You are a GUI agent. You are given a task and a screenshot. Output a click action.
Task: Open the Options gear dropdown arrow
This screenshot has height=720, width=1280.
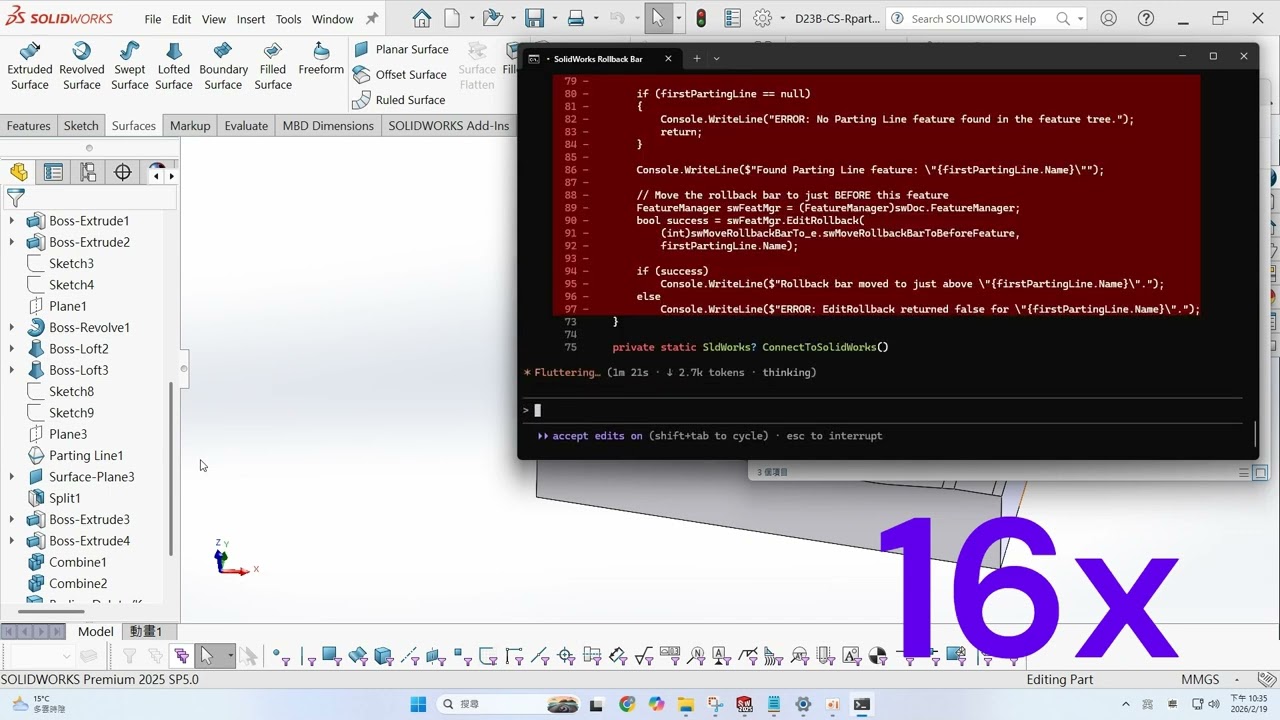point(782,18)
